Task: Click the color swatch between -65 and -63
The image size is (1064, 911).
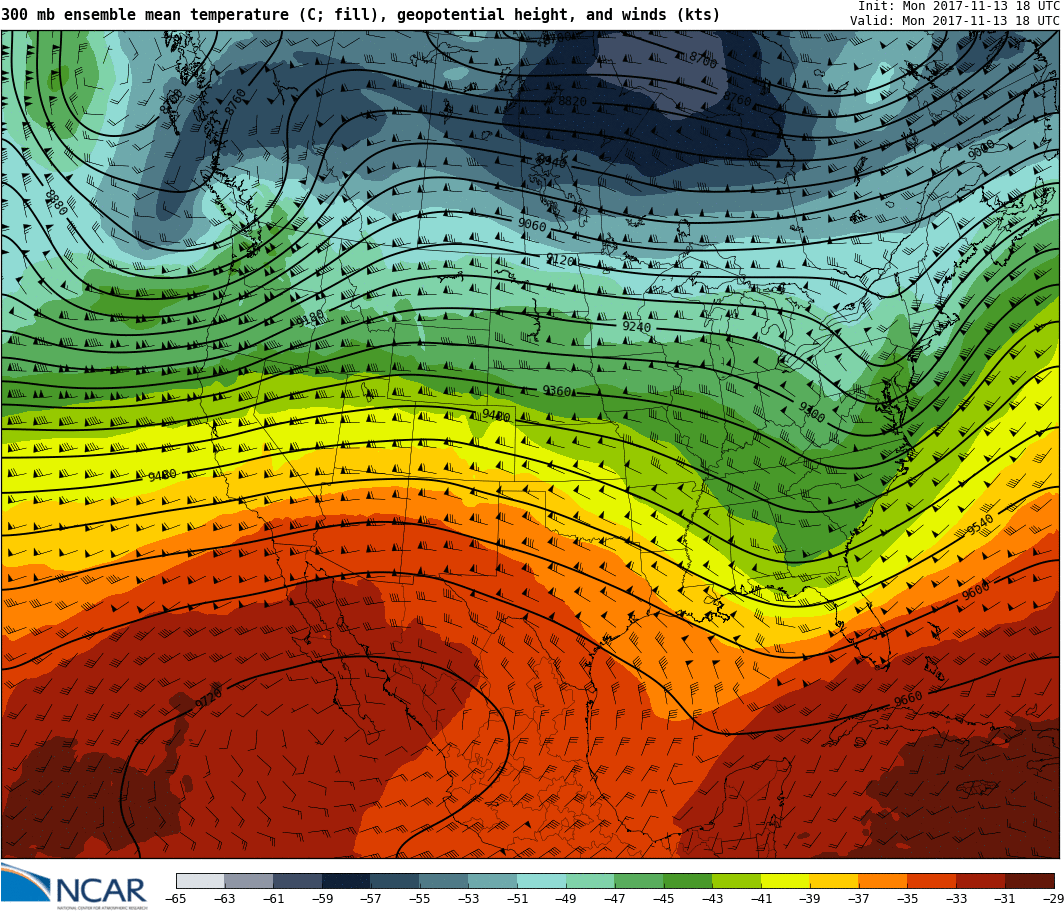Action: tap(200, 880)
